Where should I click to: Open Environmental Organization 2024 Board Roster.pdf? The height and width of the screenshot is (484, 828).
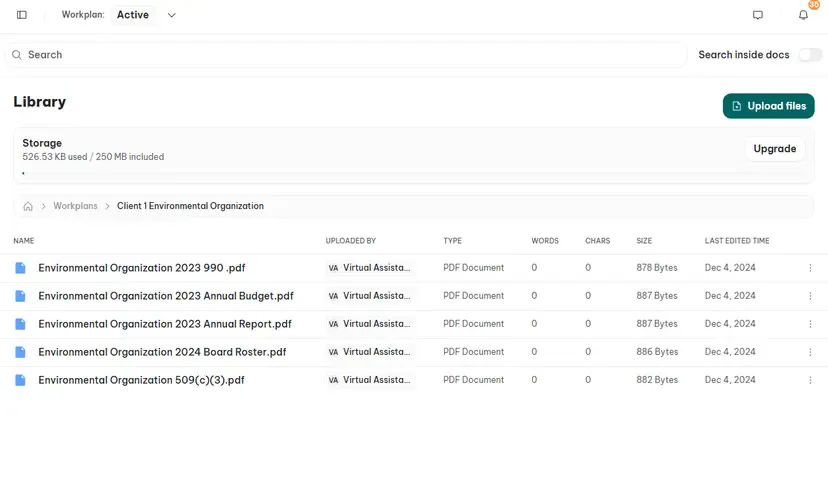(x=162, y=352)
